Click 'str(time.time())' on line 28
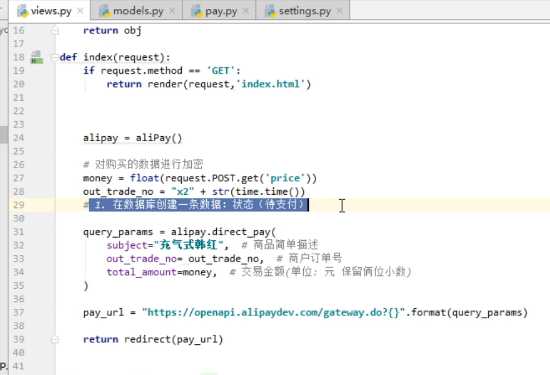550x375 pixels. pos(258,192)
